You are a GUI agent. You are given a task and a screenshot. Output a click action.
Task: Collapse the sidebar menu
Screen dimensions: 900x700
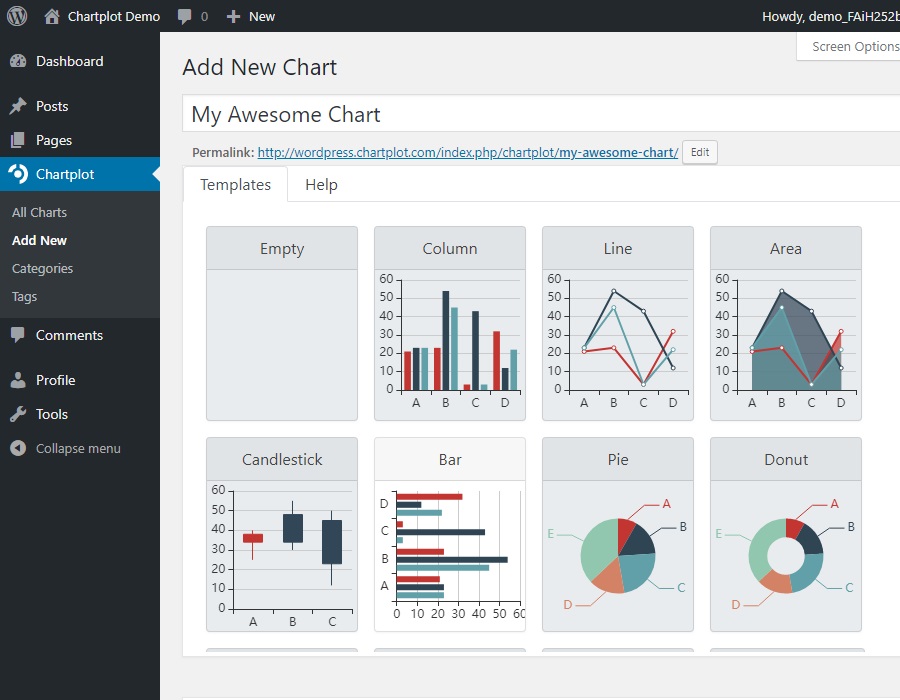point(80,448)
